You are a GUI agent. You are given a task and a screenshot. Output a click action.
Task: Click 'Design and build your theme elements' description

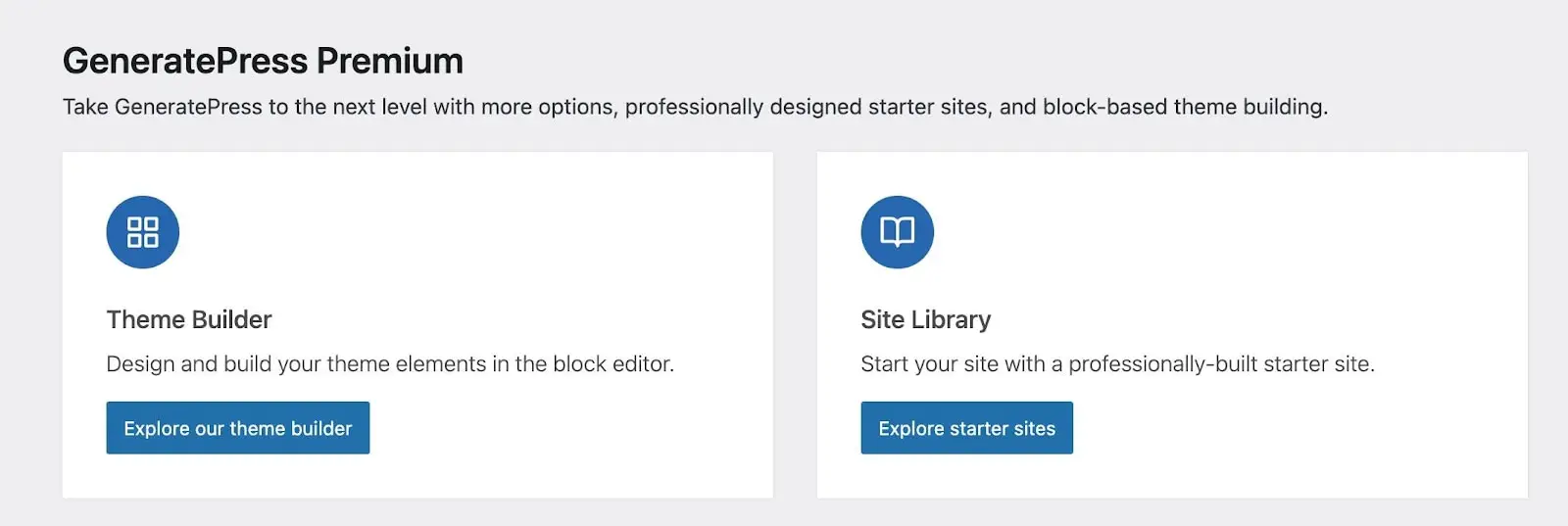pos(390,363)
